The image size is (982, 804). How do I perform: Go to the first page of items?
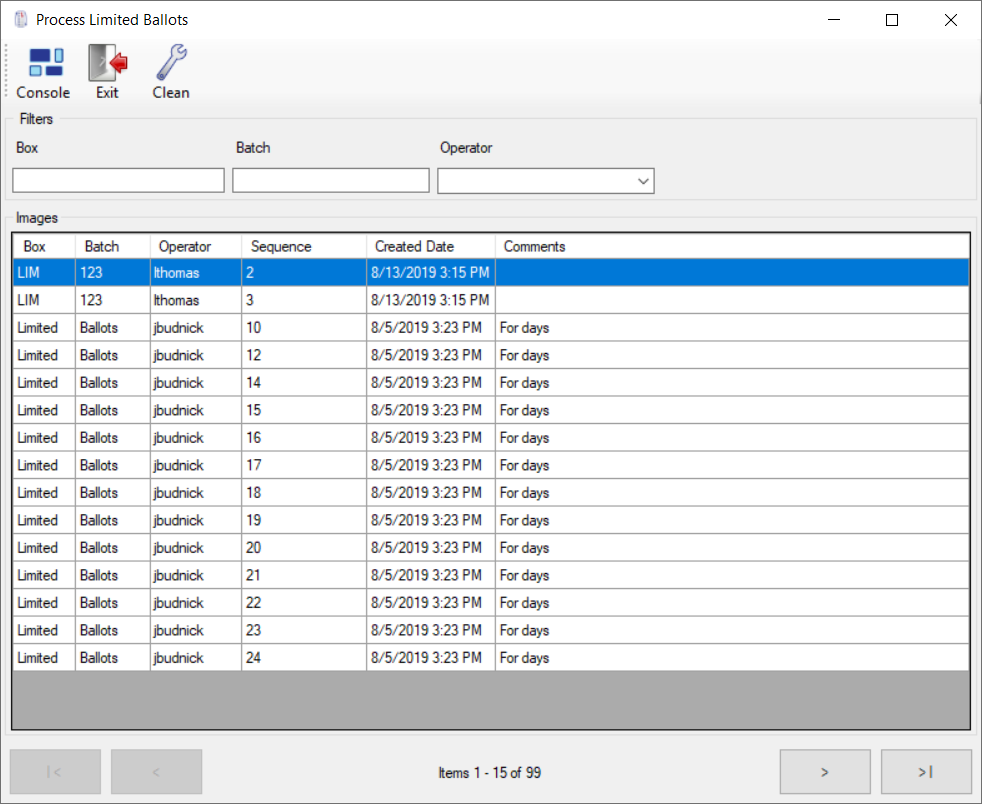(55, 772)
